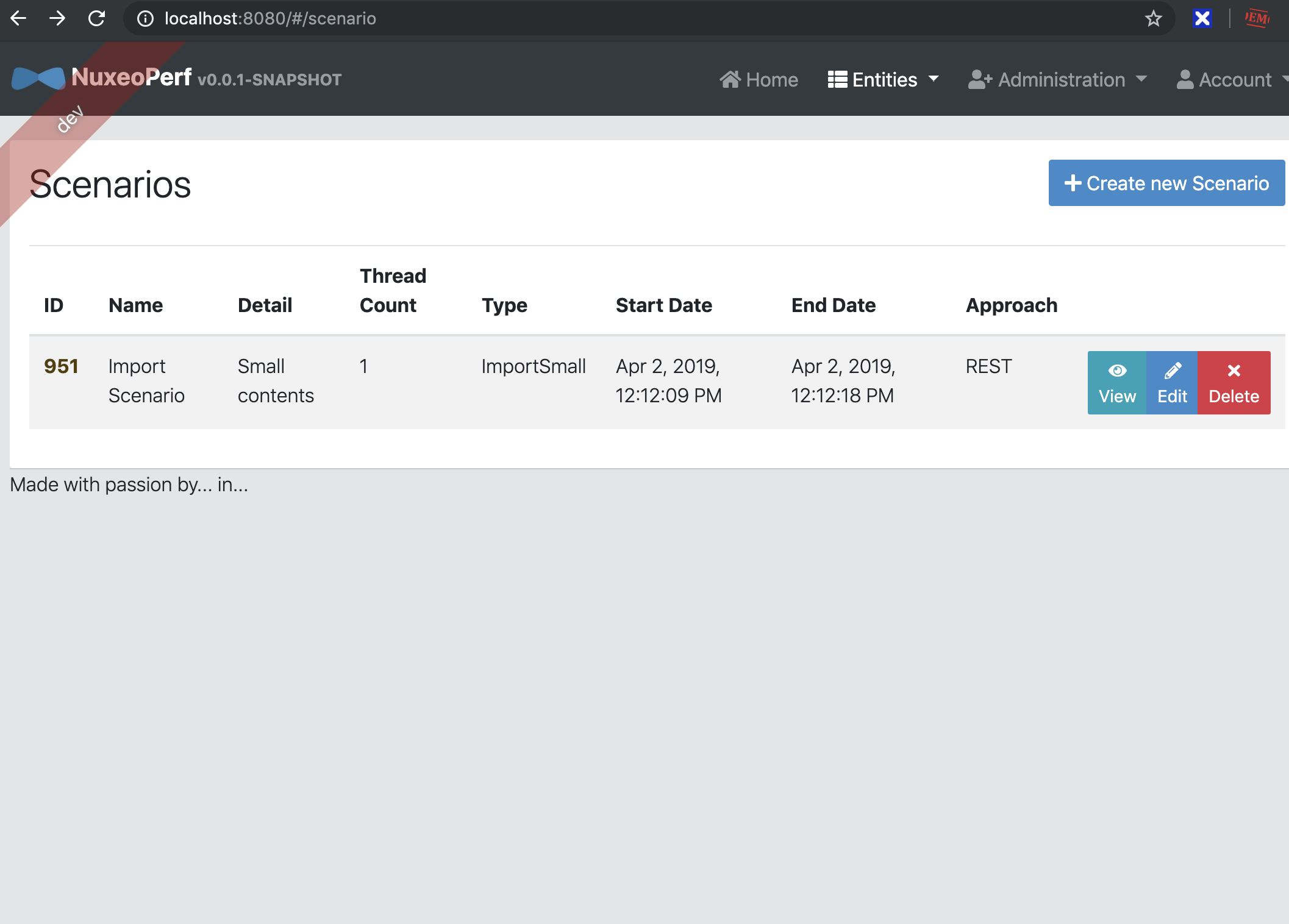View scenario 951 via eye button
Image resolution: width=1289 pixels, height=924 pixels.
coord(1116,383)
